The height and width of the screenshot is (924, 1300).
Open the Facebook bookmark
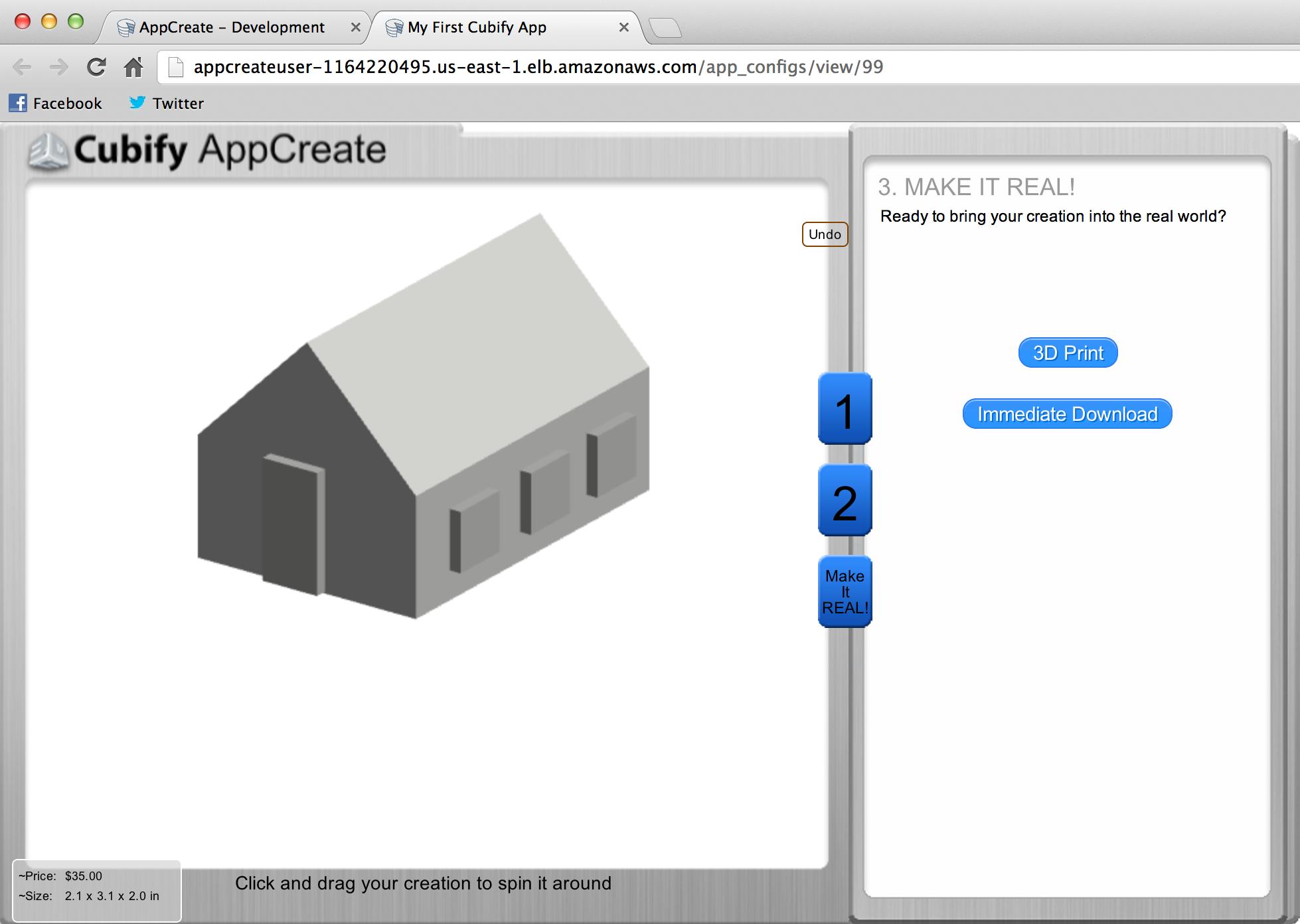tap(55, 103)
